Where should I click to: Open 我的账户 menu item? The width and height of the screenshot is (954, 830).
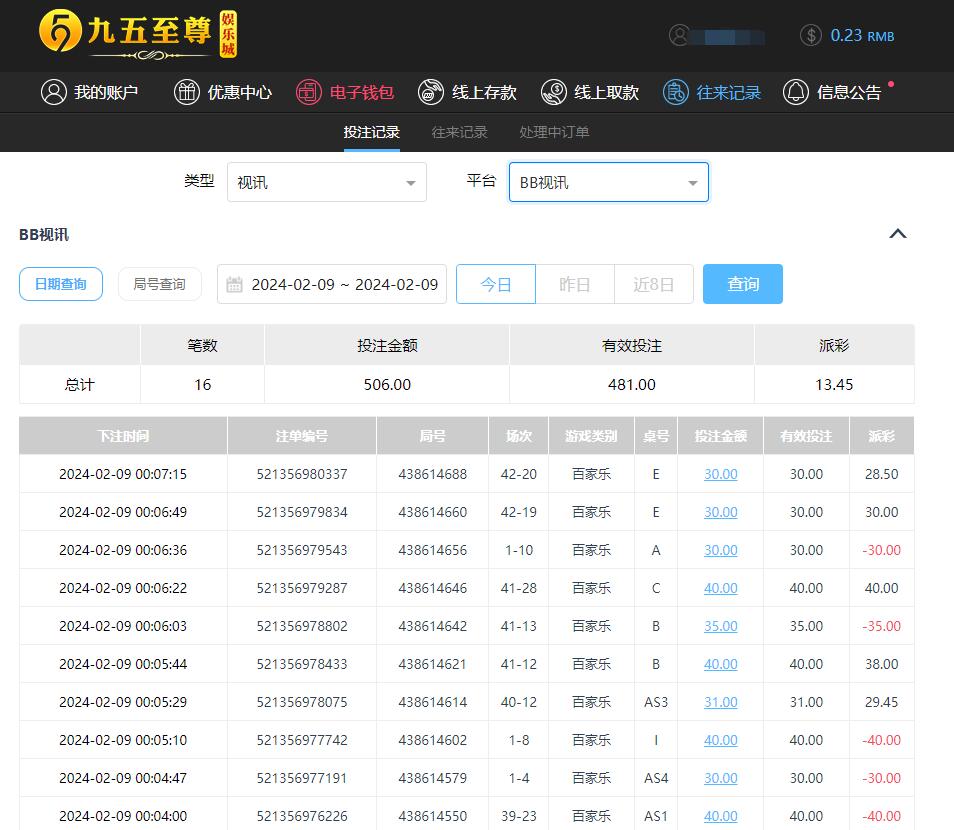pyautogui.click(x=90, y=92)
